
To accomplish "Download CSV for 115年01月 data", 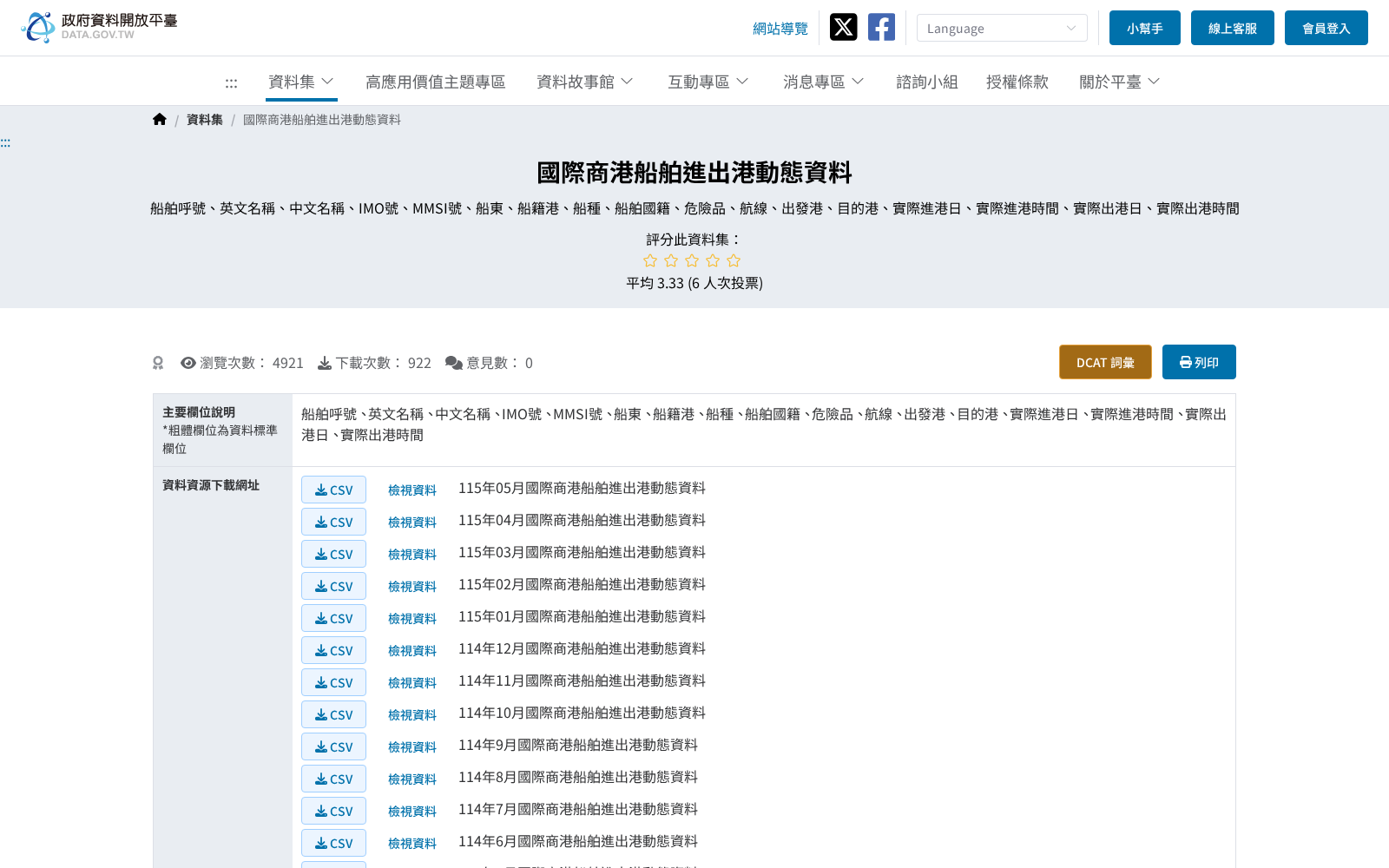I will (x=333, y=618).
